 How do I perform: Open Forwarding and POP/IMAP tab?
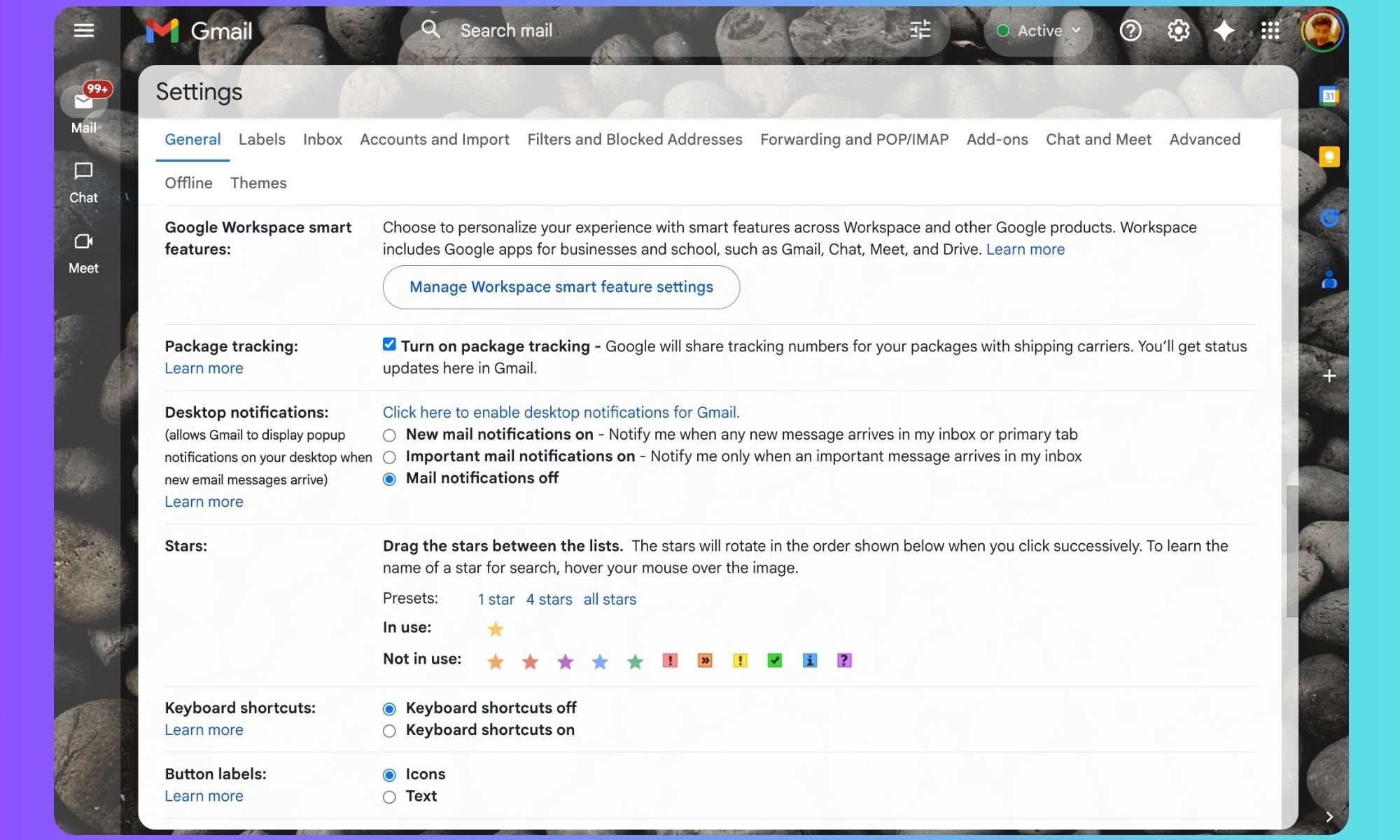855,139
